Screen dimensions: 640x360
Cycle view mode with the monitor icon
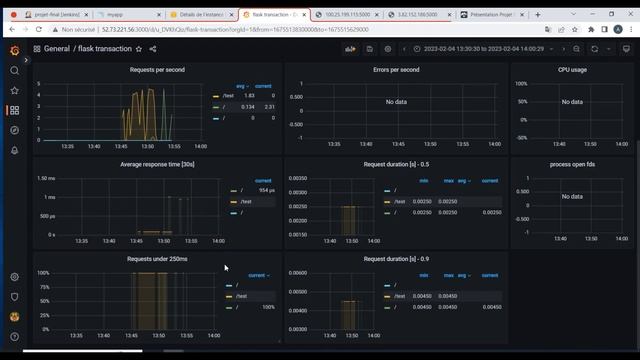point(626,49)
